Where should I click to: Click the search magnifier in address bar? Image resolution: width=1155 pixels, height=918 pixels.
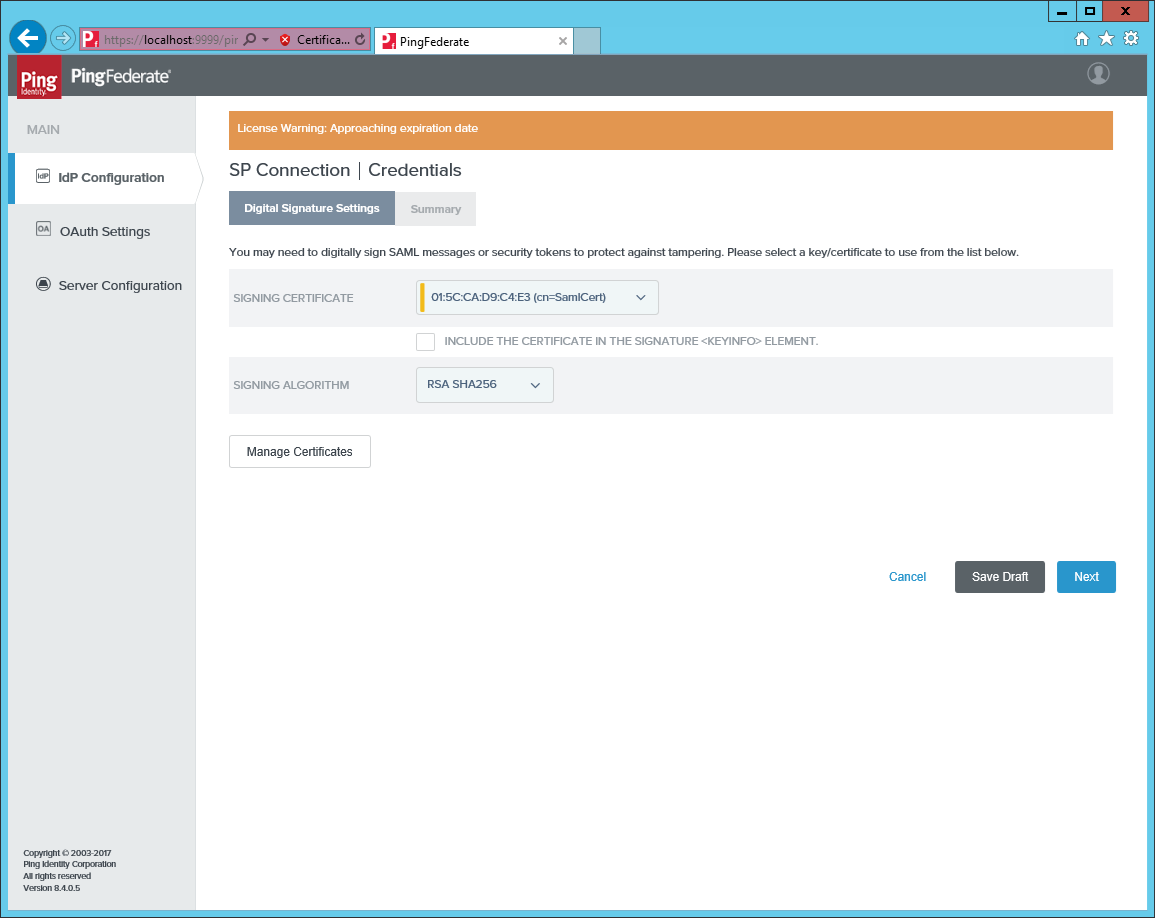coord(250,40)
